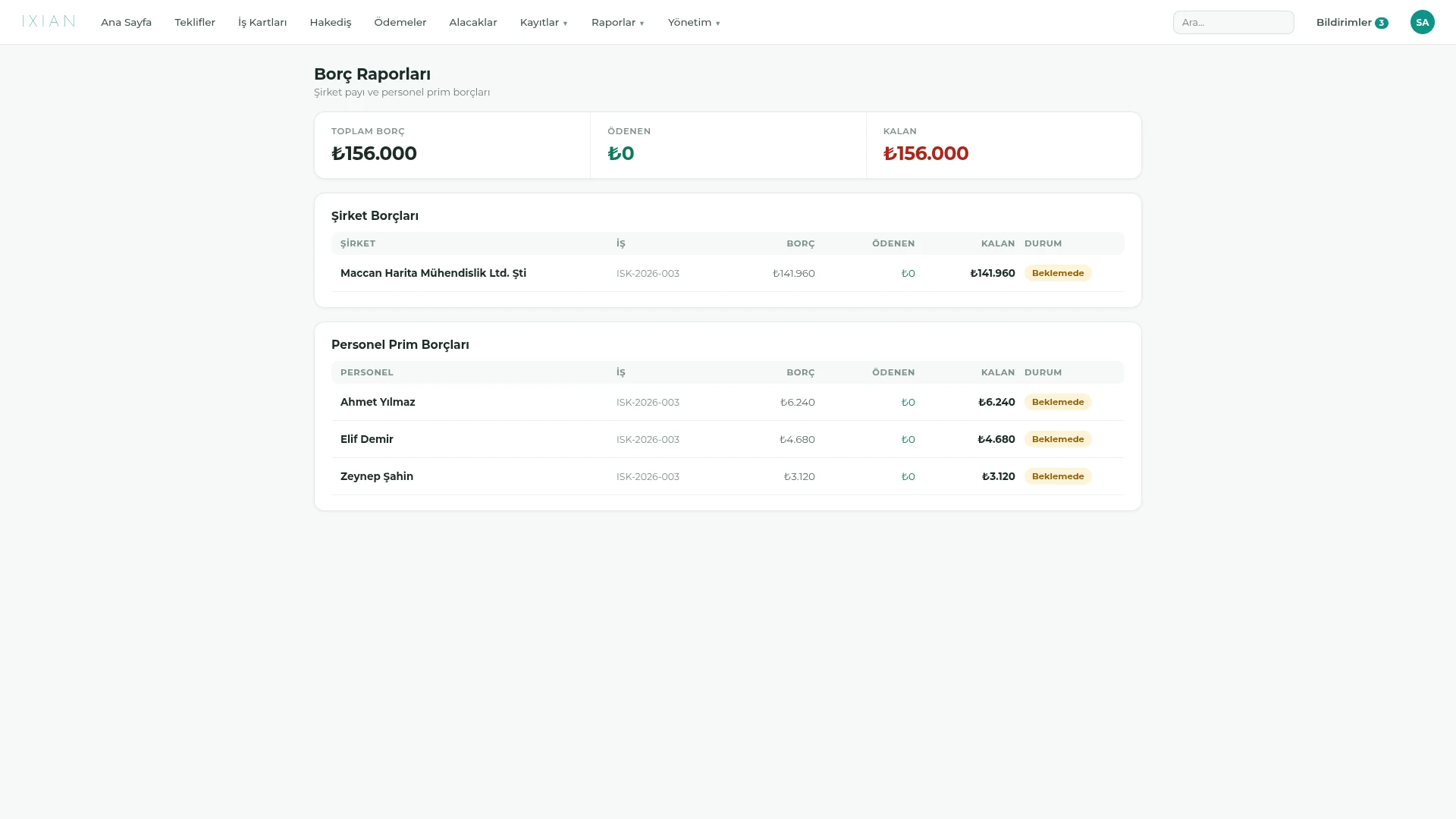Open the SA user avatar menu

(x=1422, y=22)
